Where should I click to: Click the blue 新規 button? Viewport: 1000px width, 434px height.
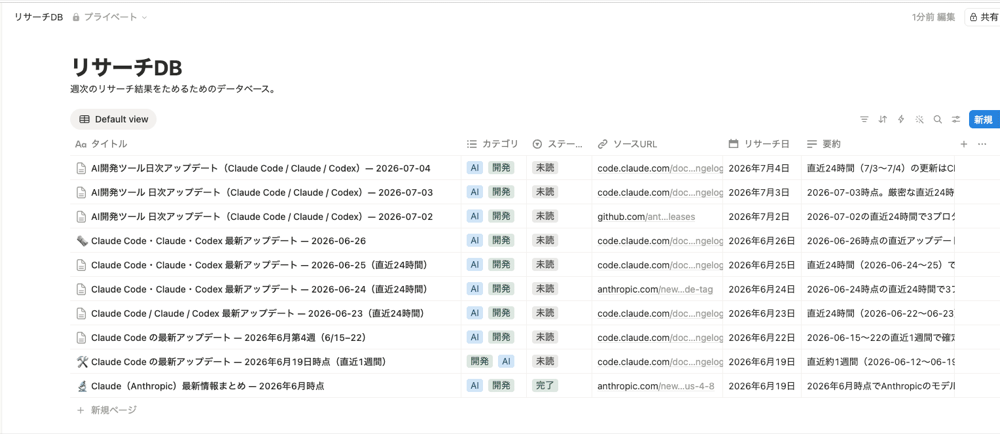tap(983, 119)
